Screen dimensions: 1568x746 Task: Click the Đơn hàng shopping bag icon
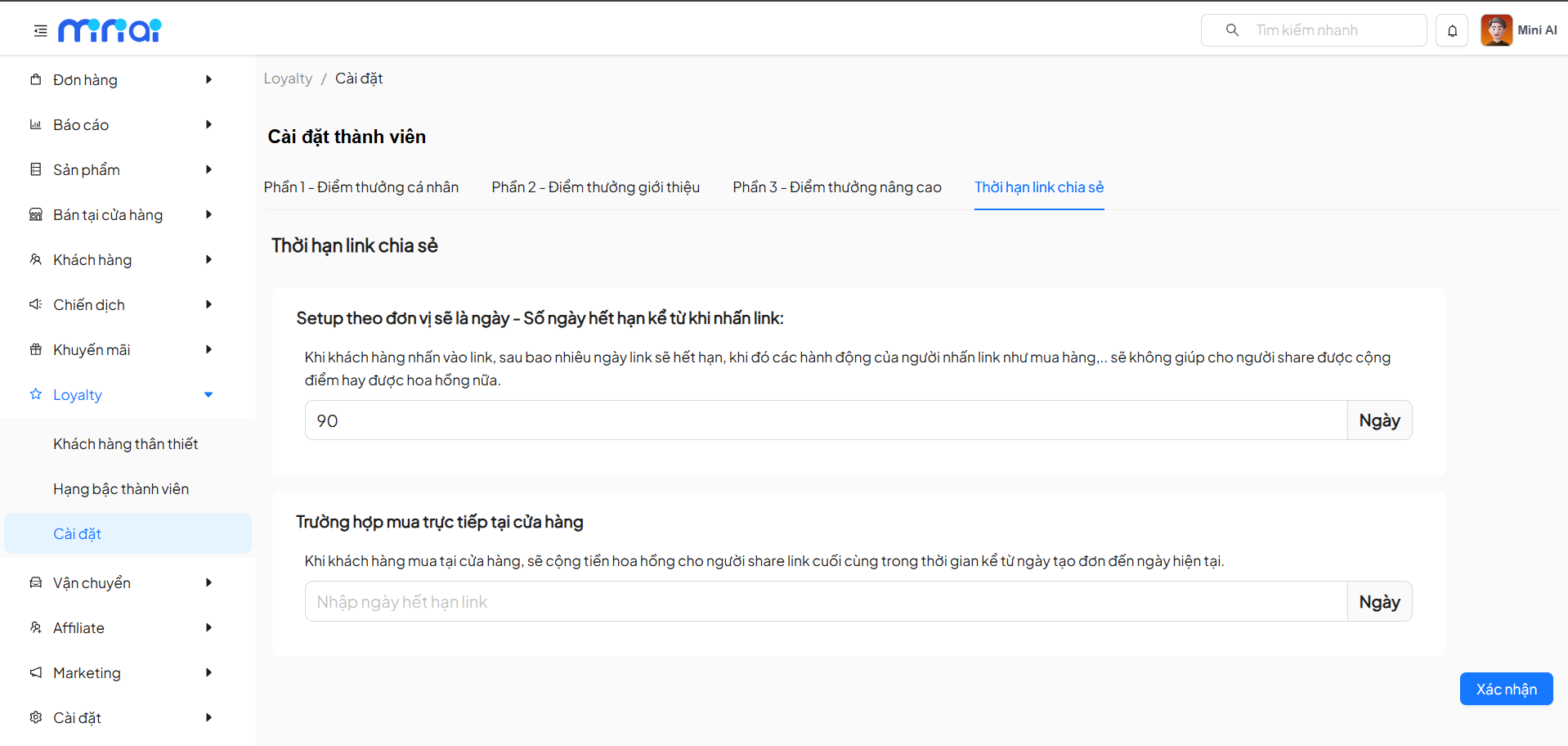(36, 79)
